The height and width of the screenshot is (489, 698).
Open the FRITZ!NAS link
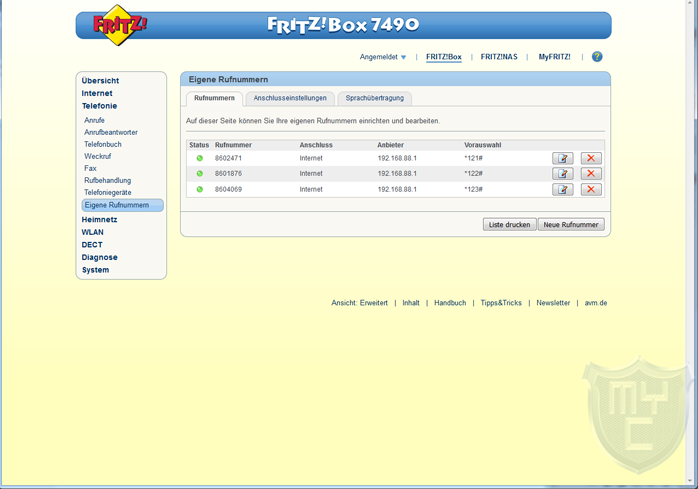click(499, 57)
